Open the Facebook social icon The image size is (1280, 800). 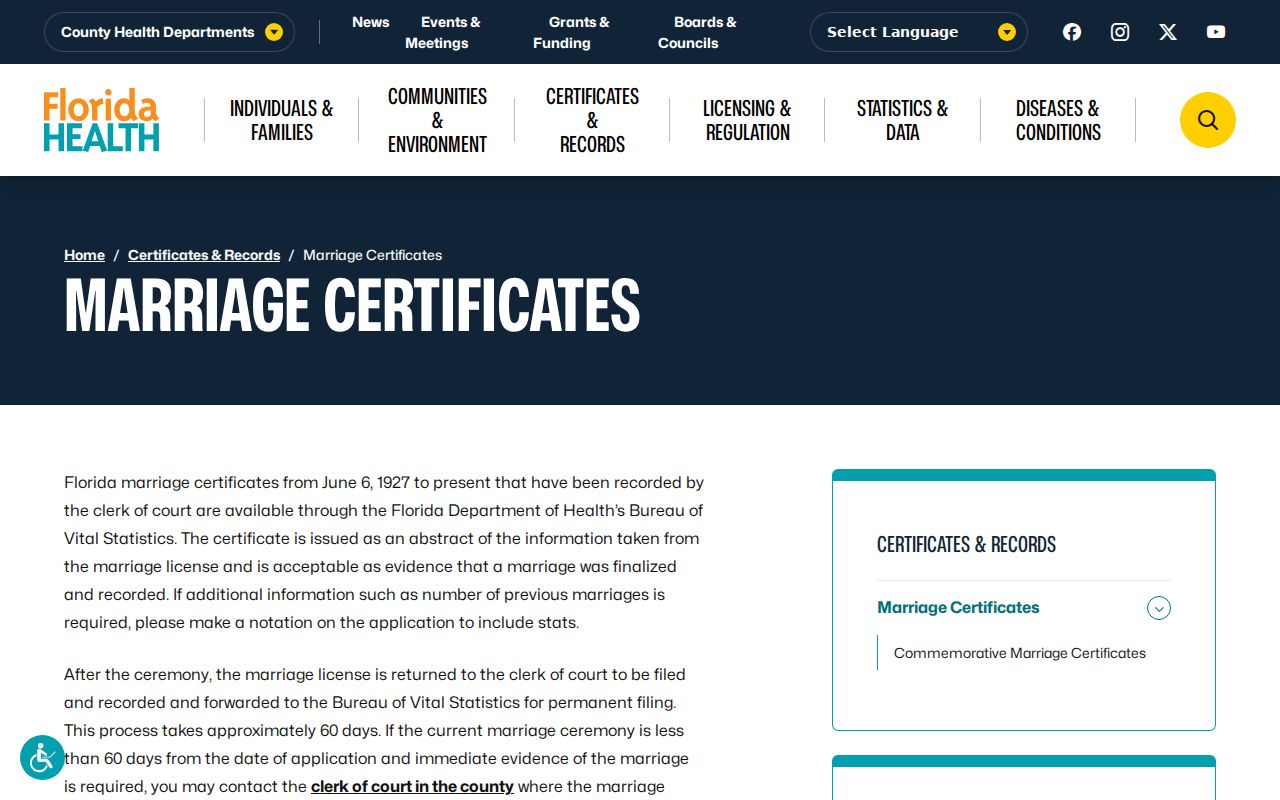click(1072, 32)
